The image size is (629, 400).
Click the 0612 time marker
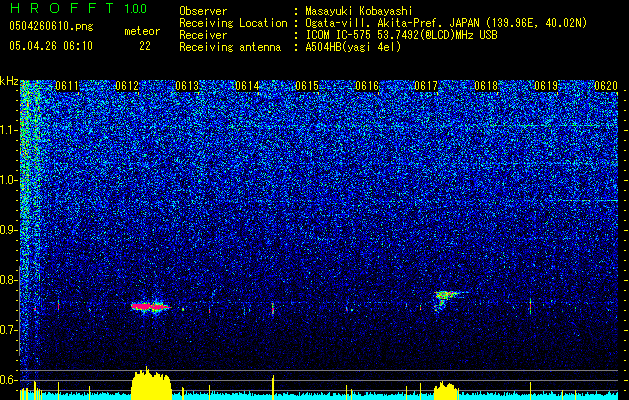(x=127, y=86)
